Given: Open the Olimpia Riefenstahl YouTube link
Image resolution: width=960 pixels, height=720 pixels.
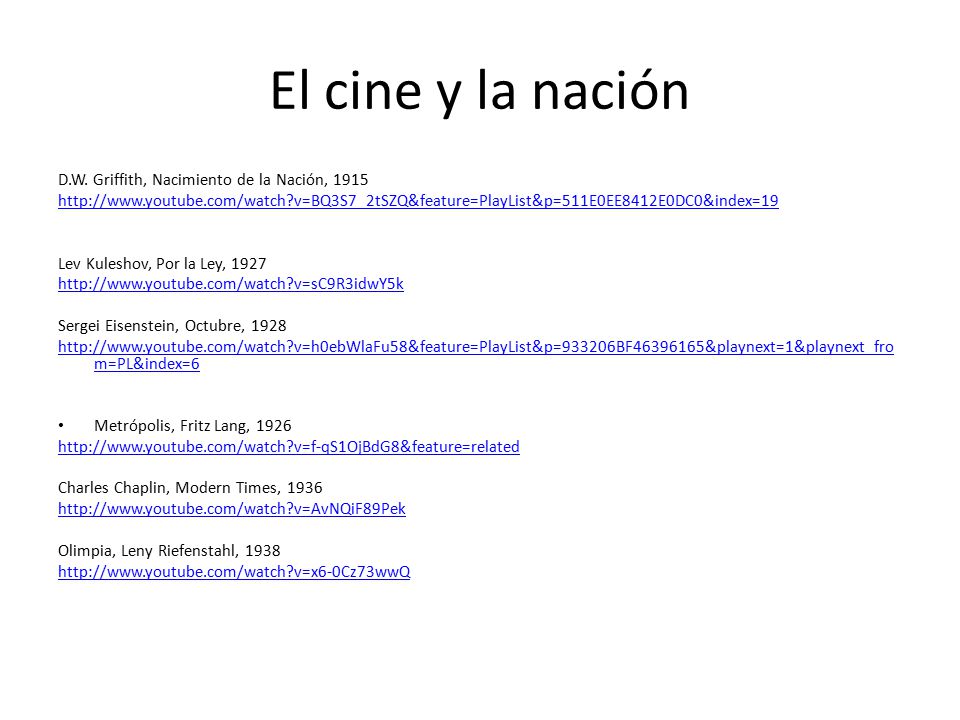Looking at the screenshot, I should click(234, 572).
